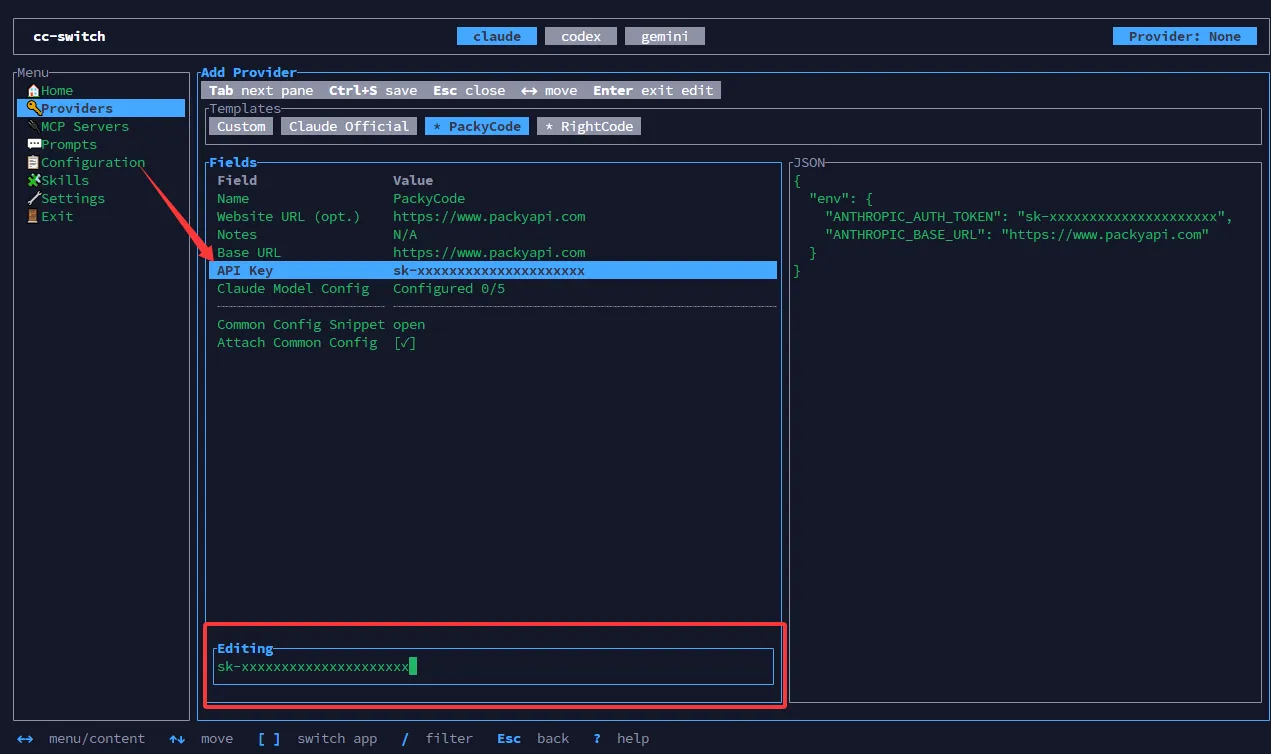Click the Ctrl+S save hint
The height and width of the screenshot is (754, 1271).
373,90
